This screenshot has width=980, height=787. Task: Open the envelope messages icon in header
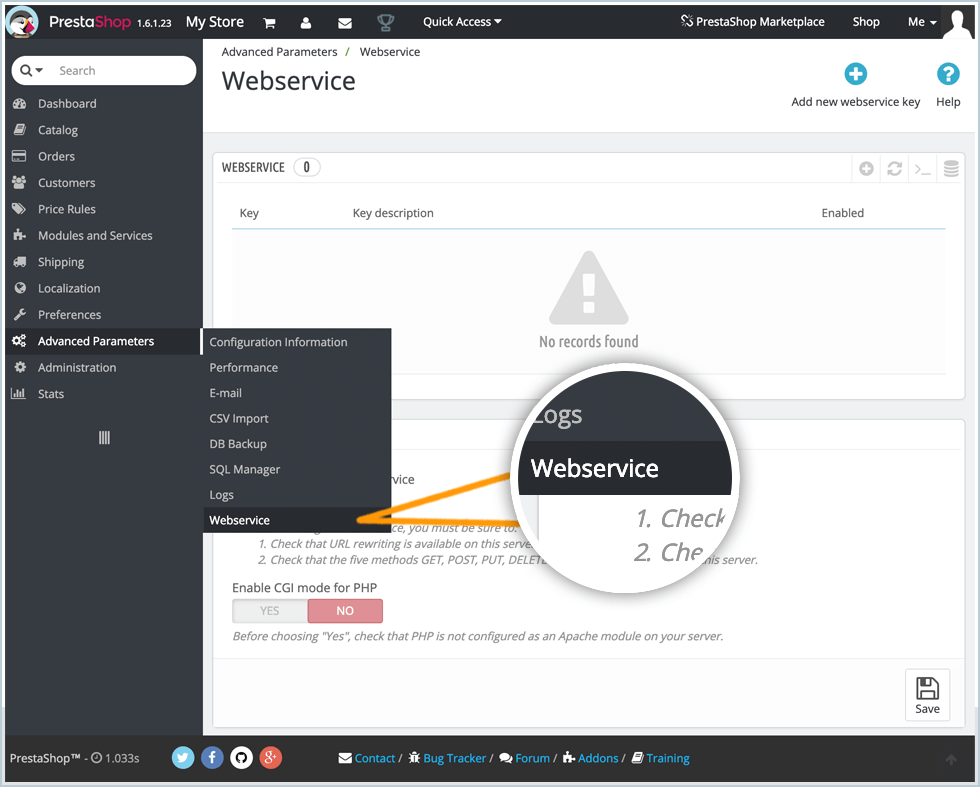[x=345, y=22]
